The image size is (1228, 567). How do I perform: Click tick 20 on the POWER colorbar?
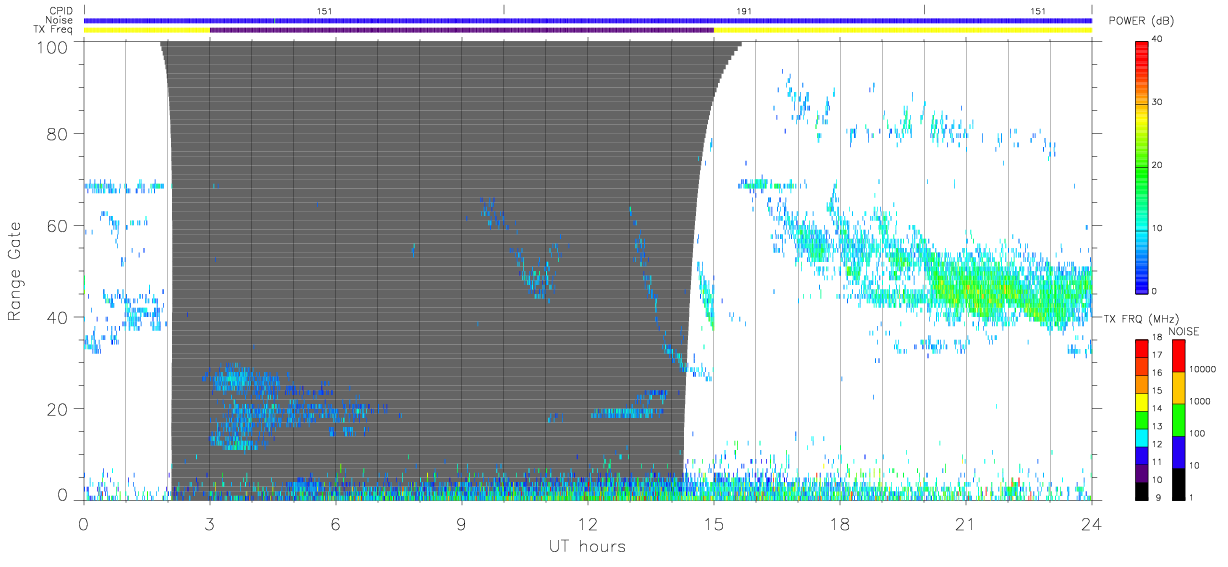[1157, 166]
